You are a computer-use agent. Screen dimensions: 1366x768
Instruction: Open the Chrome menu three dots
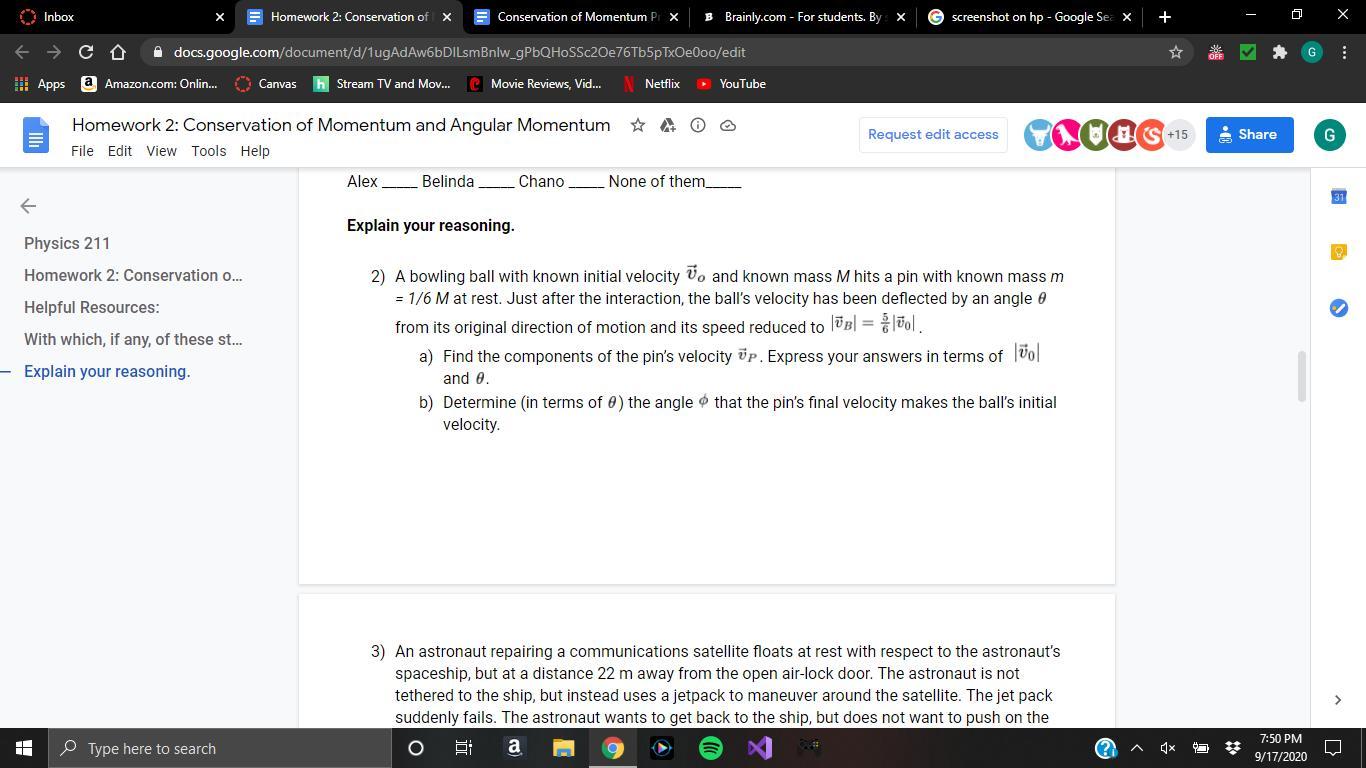[1344, 52]
